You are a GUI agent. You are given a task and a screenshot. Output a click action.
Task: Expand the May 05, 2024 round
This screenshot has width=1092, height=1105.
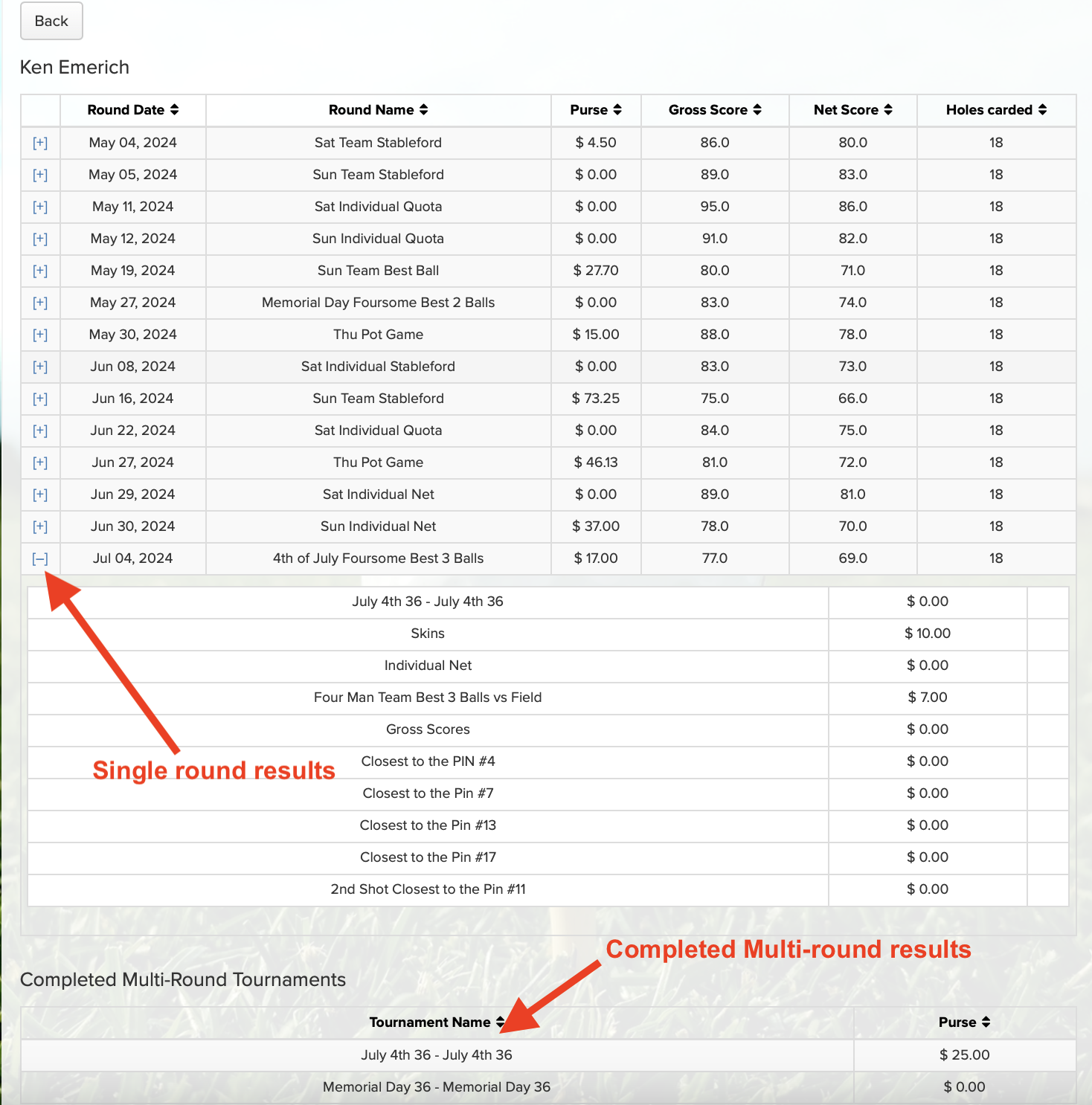click(40, 175)
